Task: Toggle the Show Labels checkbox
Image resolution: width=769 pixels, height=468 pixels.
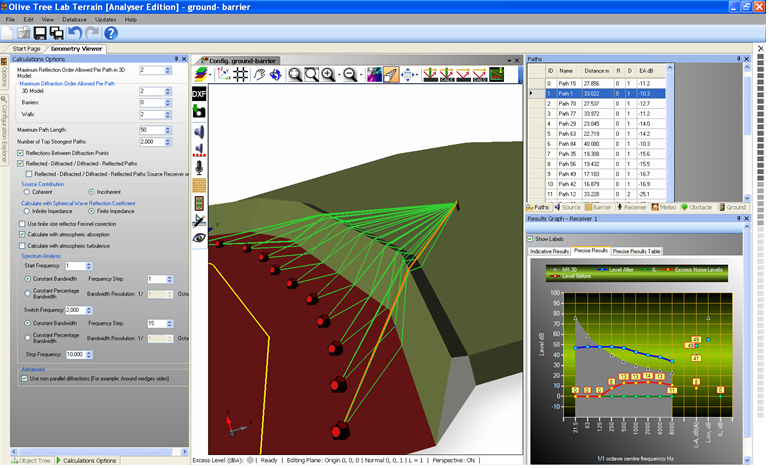Action: [x=530, y=239]
